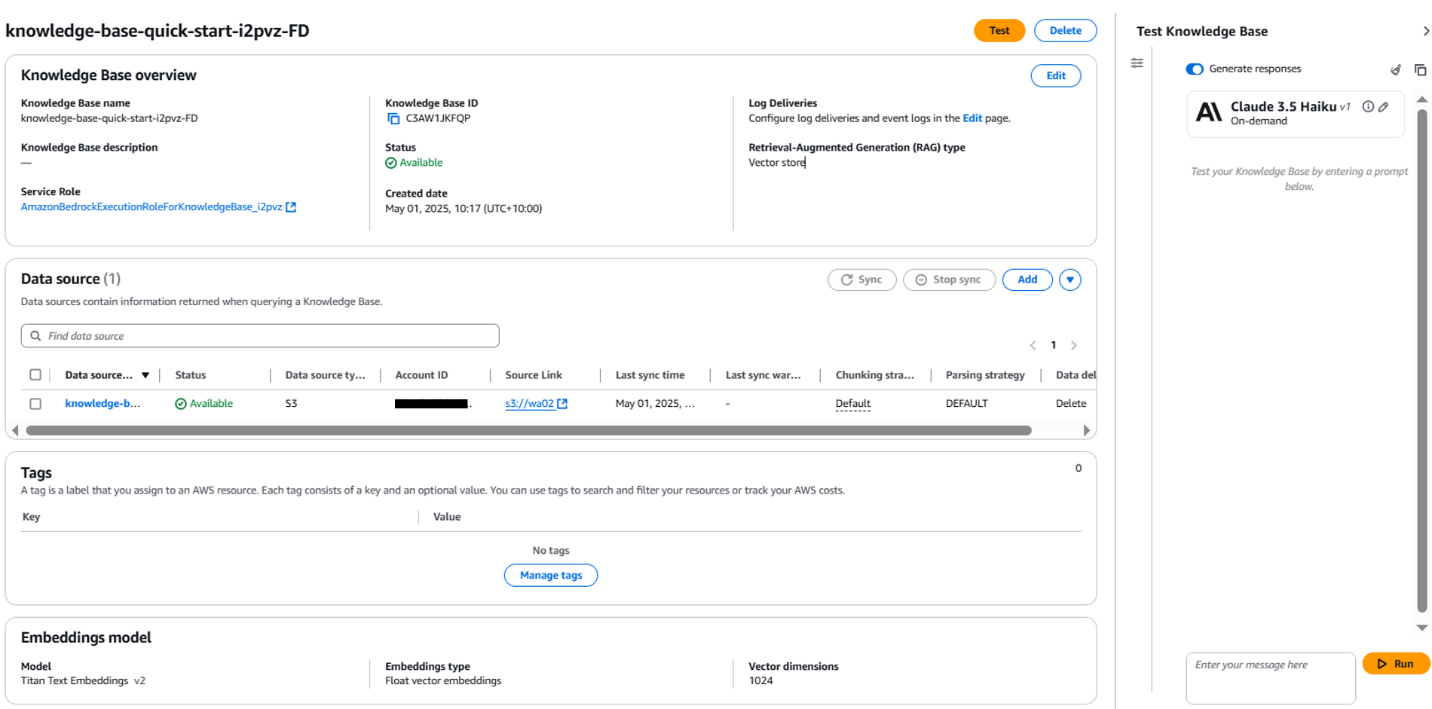Click the page number 1 in pagination
This screenshot has width=1432, height=709.
[1053, 345]
